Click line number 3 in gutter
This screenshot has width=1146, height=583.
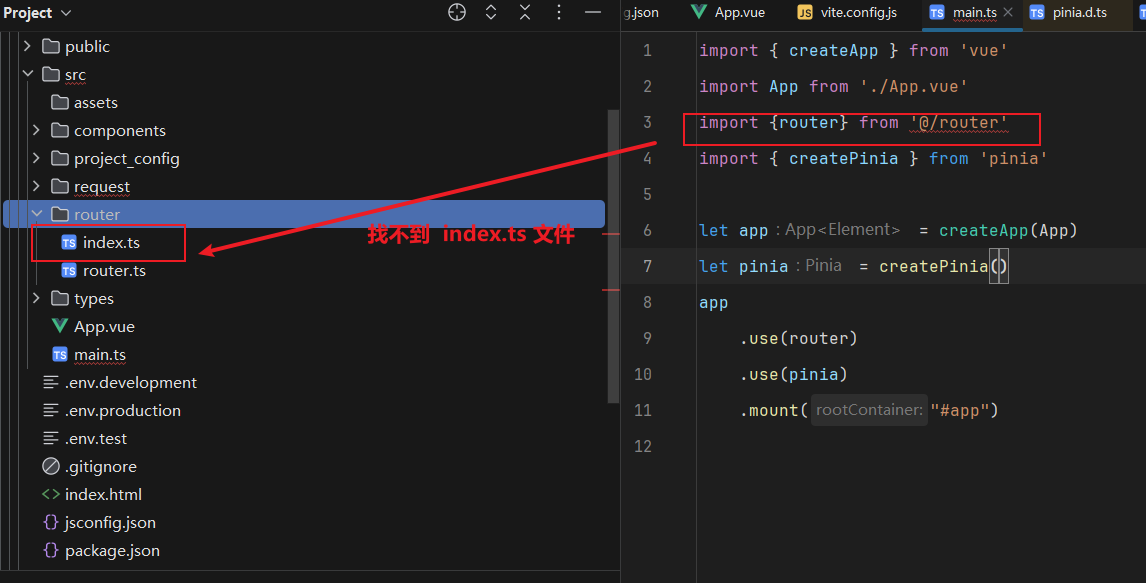[647, 122]
